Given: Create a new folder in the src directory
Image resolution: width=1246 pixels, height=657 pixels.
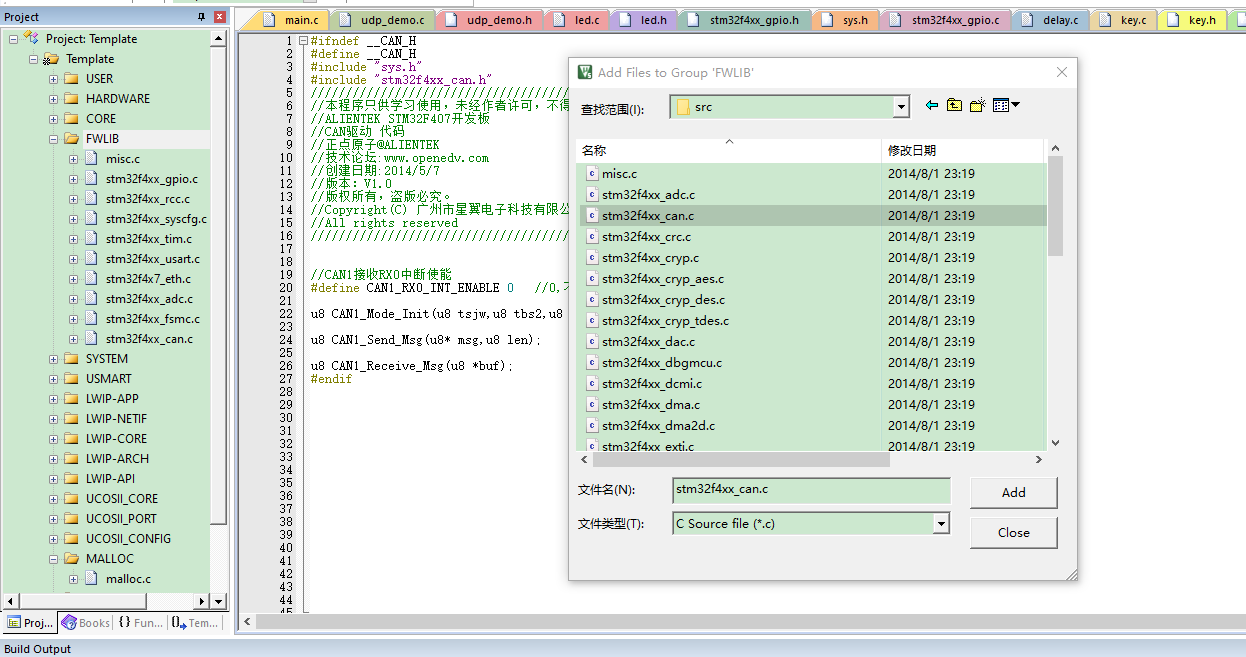Looking at the screenshot, I should pos(977,104).
